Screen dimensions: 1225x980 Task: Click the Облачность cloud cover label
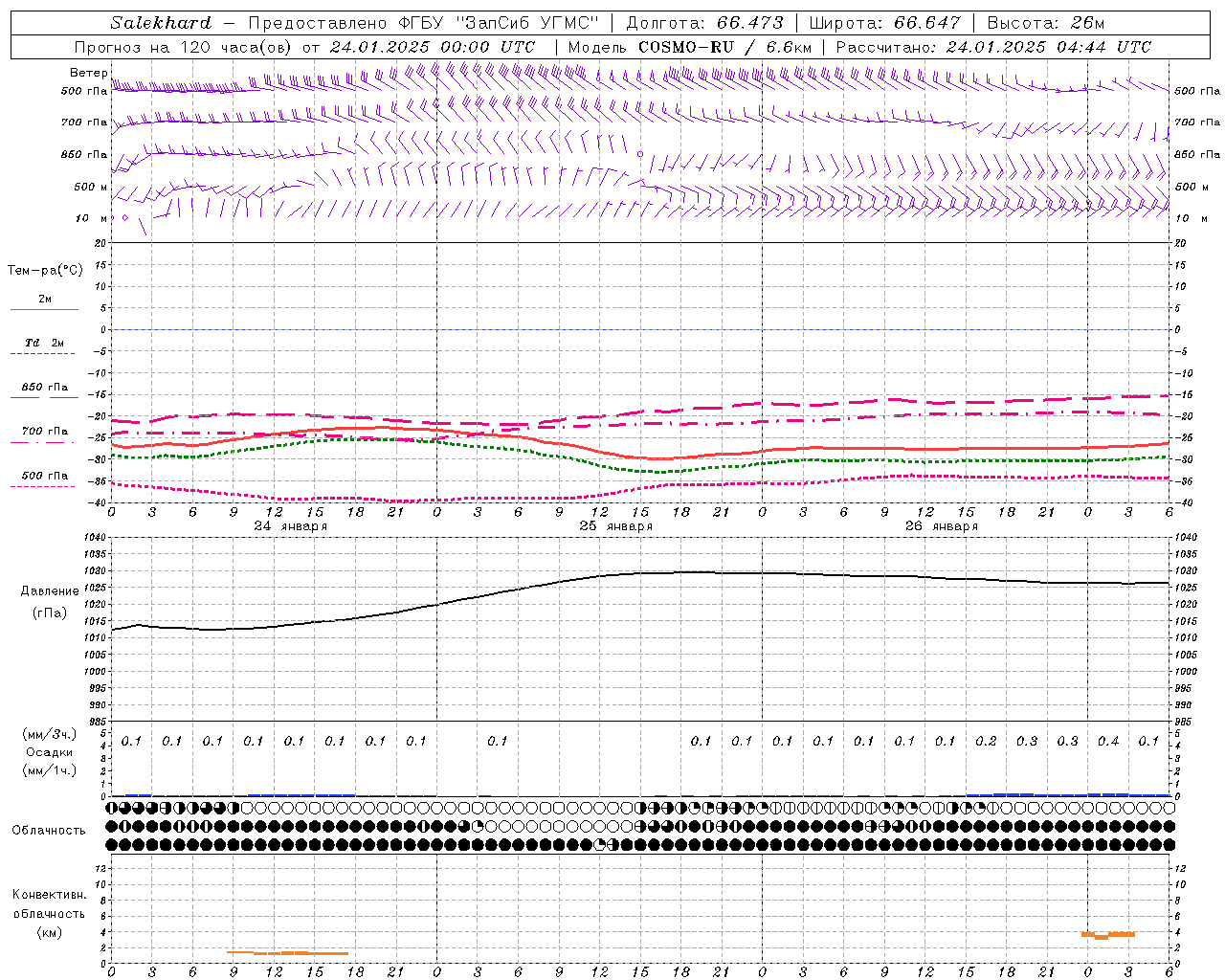pos(49,831)
